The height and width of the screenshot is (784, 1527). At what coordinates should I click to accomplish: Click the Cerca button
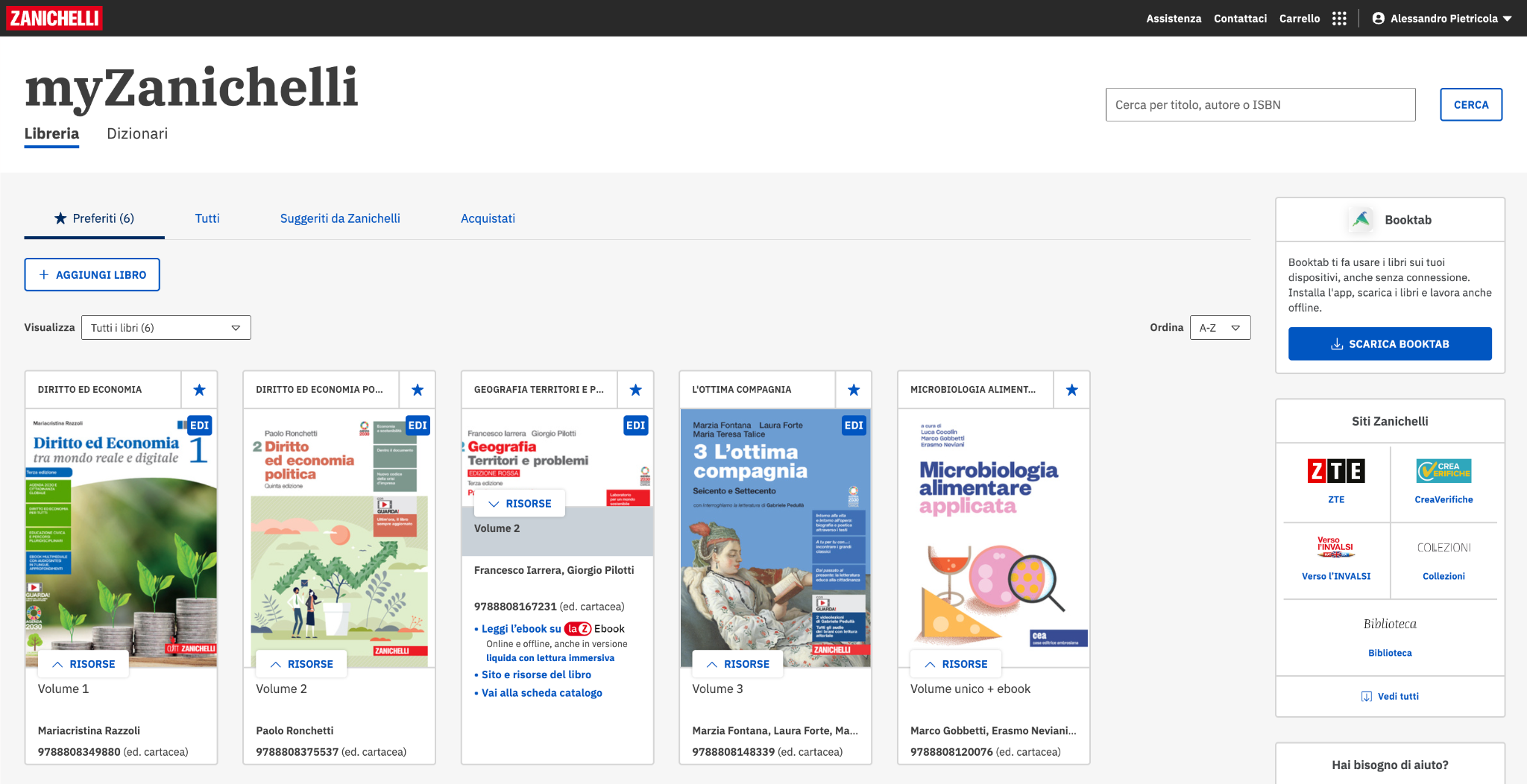click(x=1471, y=104)
